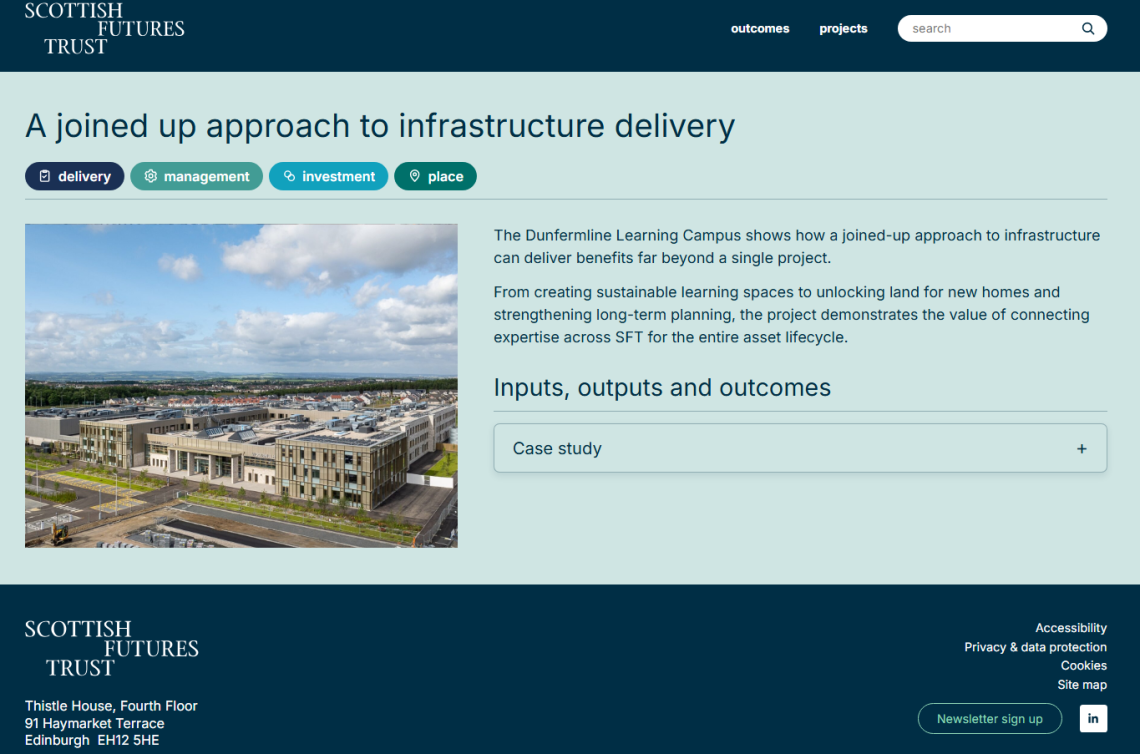Open the Cookies link
The height and width of the screenshot is (754, 1140).
click(1083, 665)
